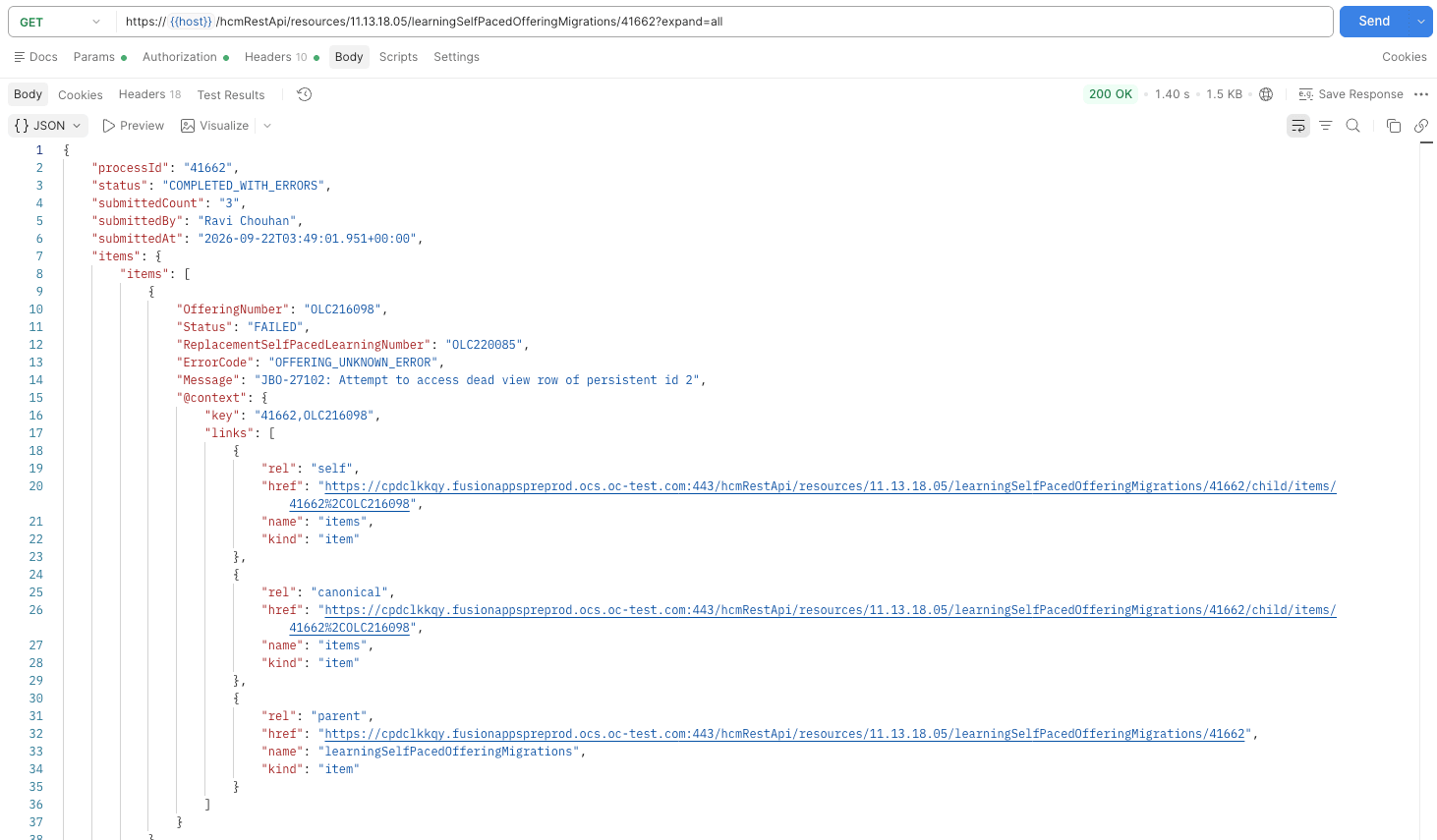Switch to the Authorization tab
Image resolution: width=1437 pixels, height=840 pixels.
[x=185, y=57]
